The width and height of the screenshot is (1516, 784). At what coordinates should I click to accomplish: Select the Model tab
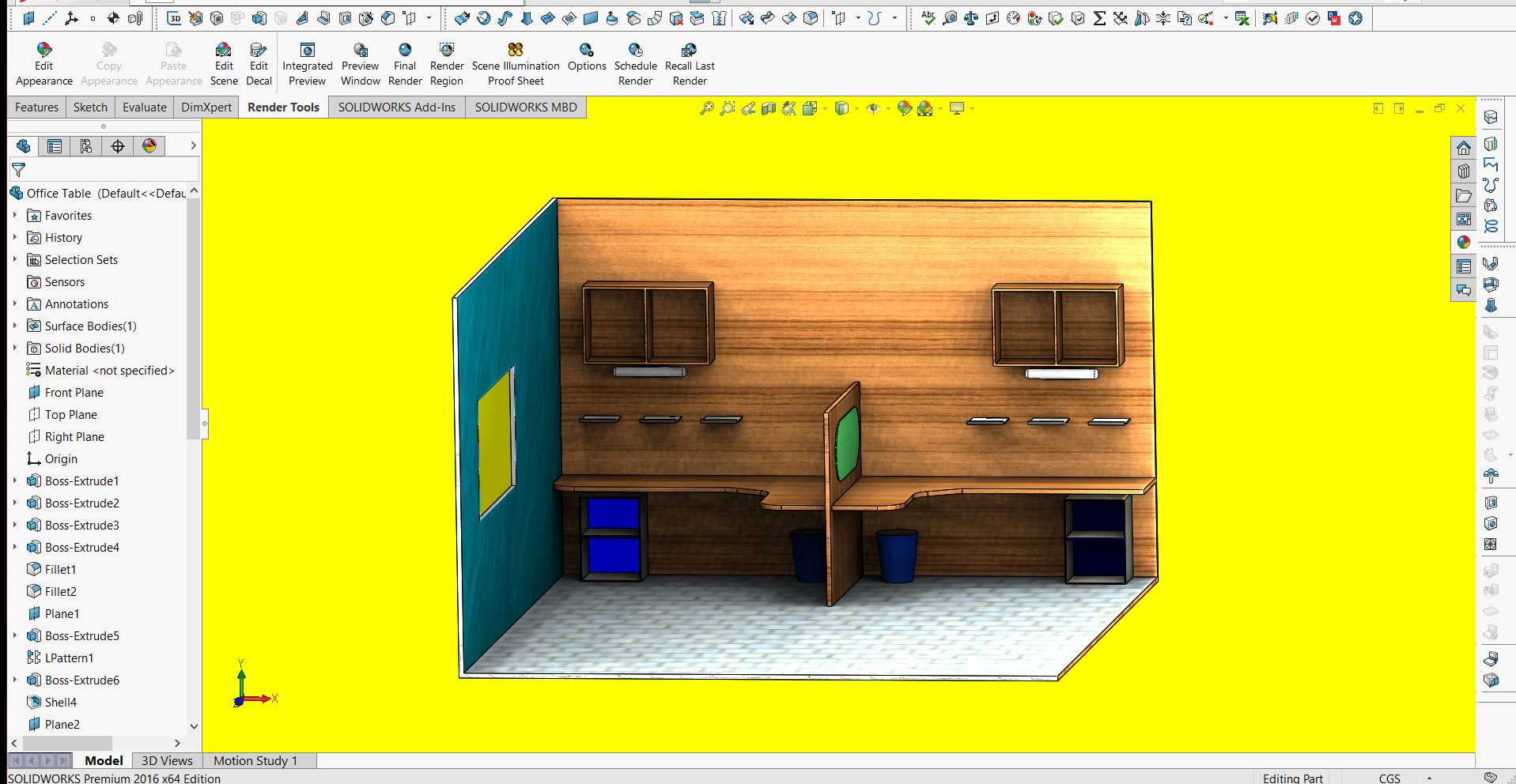(104, 760)
